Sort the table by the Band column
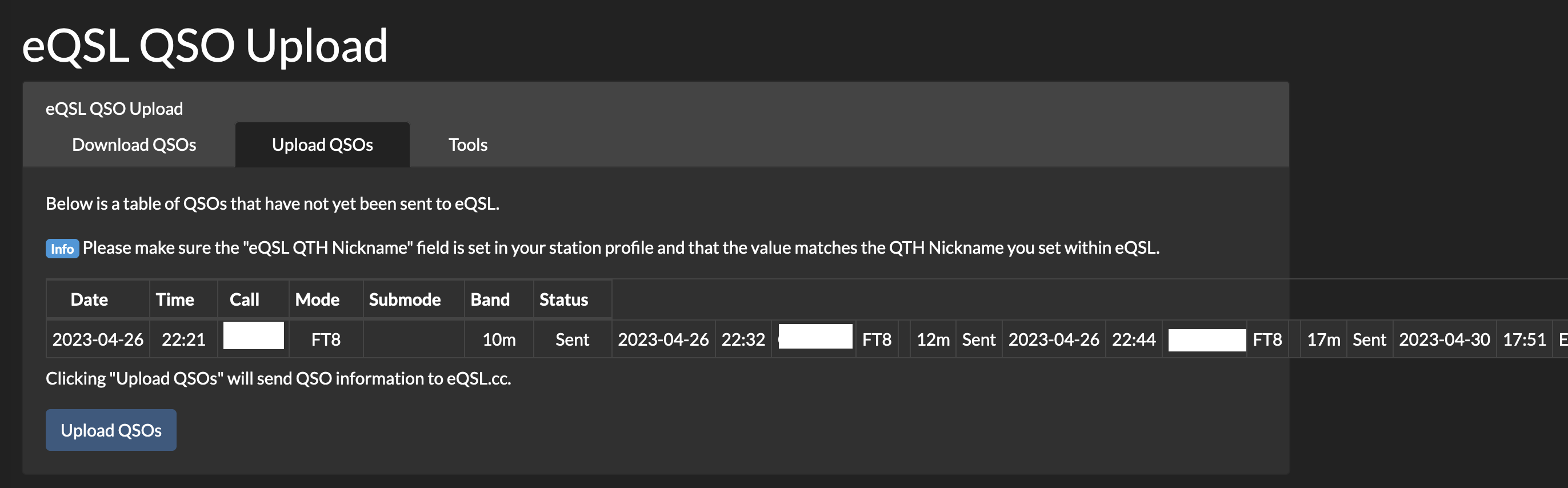The width and height of the screenshot is (1568, 488). (x=490, y=299)
